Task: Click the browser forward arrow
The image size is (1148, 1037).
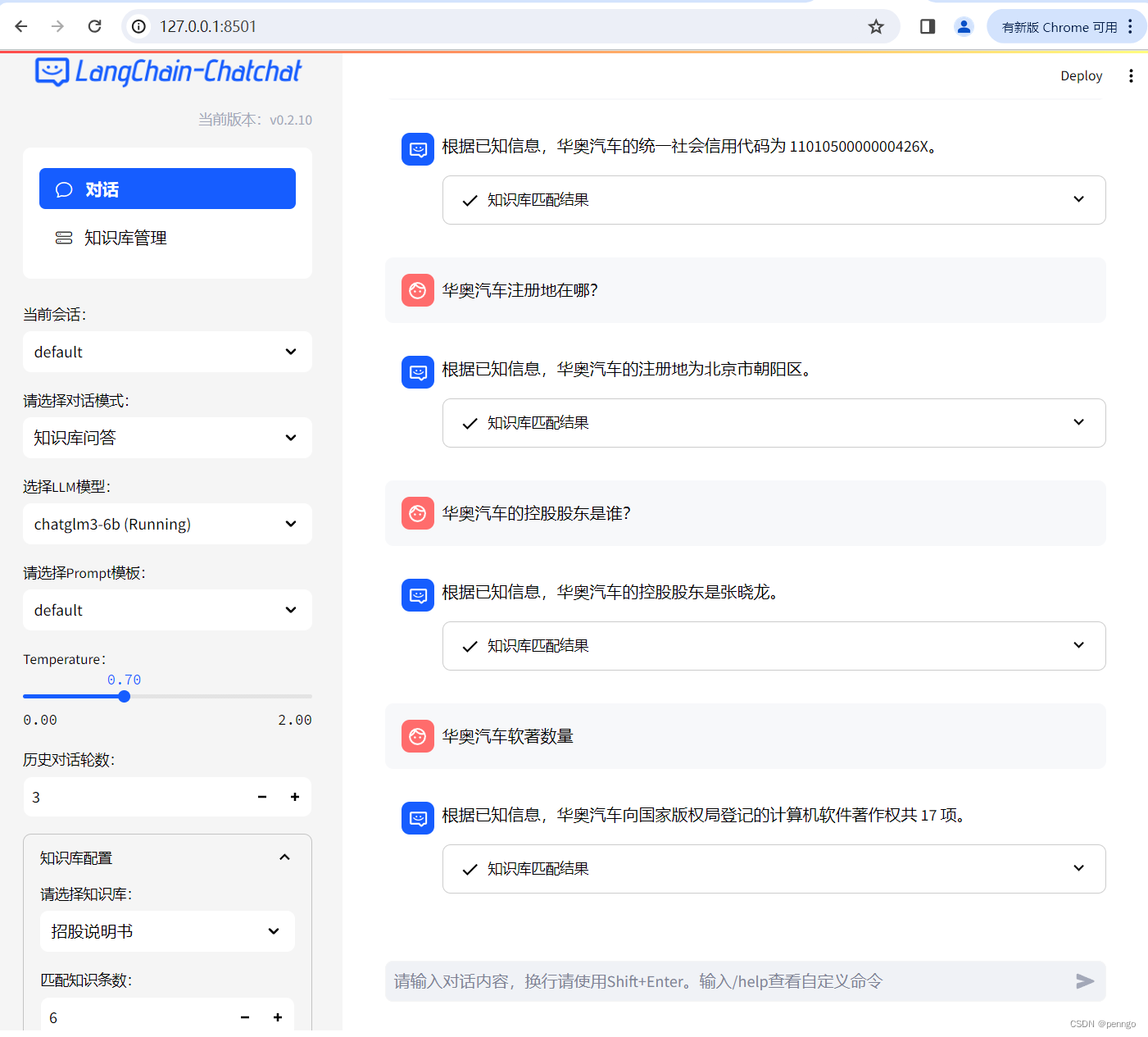Action: (57, 26)
